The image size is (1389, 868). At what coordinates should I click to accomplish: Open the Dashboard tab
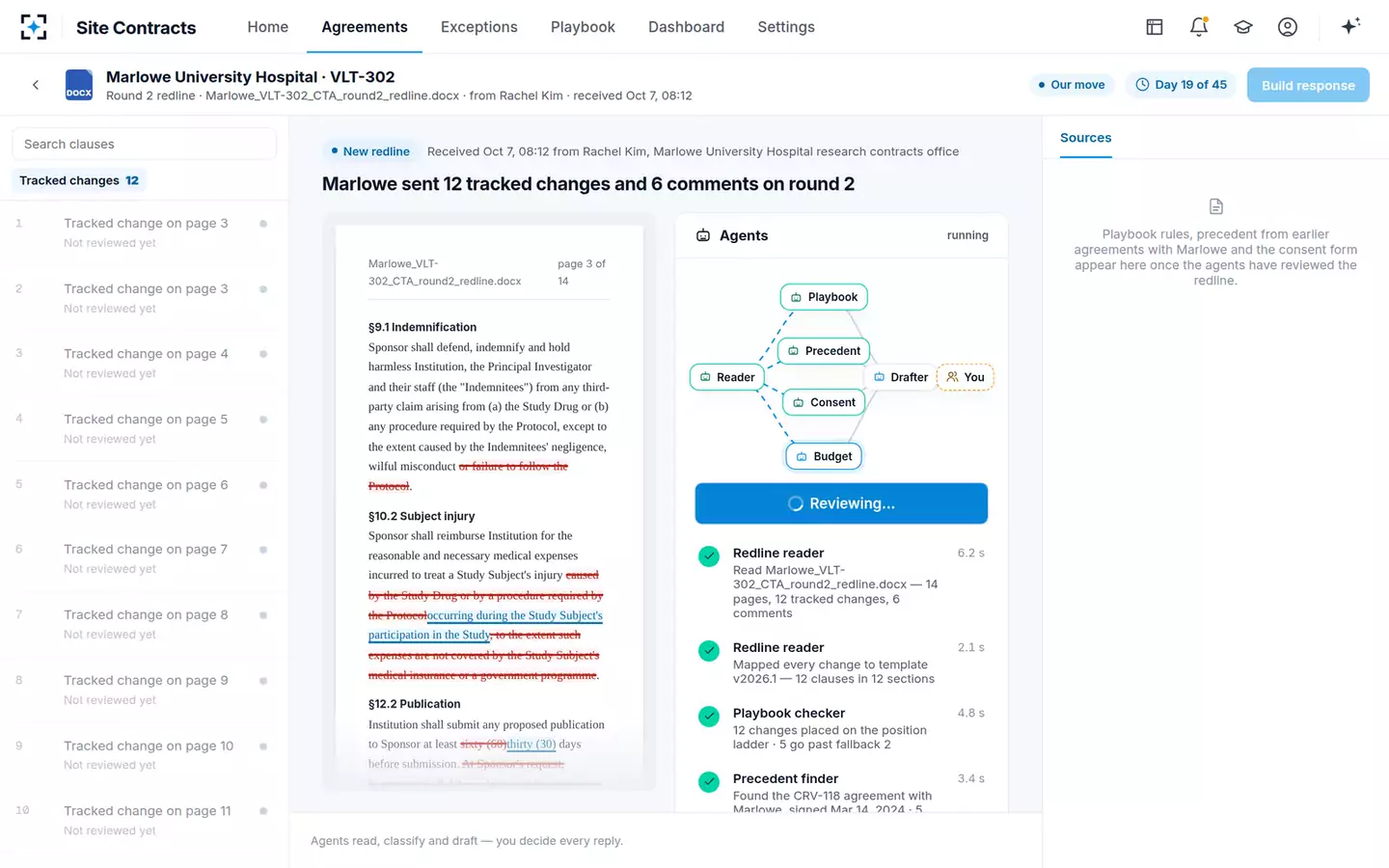tap(686, 27)
